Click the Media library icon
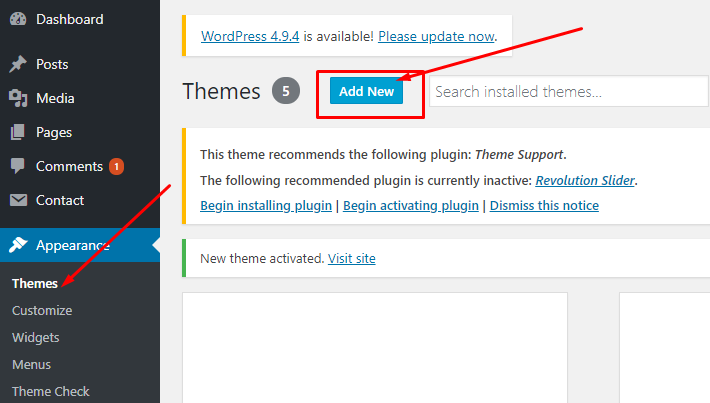This screenshot has width=710, height=403. click(x=18, y=98)
